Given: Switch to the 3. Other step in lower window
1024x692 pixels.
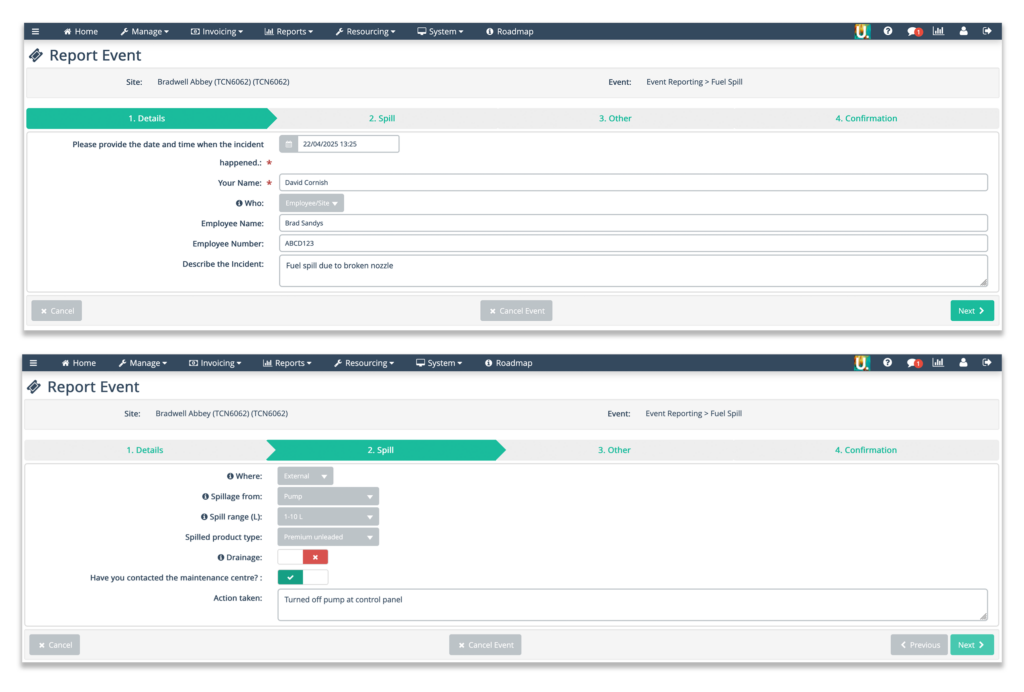Looking at the screenshot, I should click(614, 450).
